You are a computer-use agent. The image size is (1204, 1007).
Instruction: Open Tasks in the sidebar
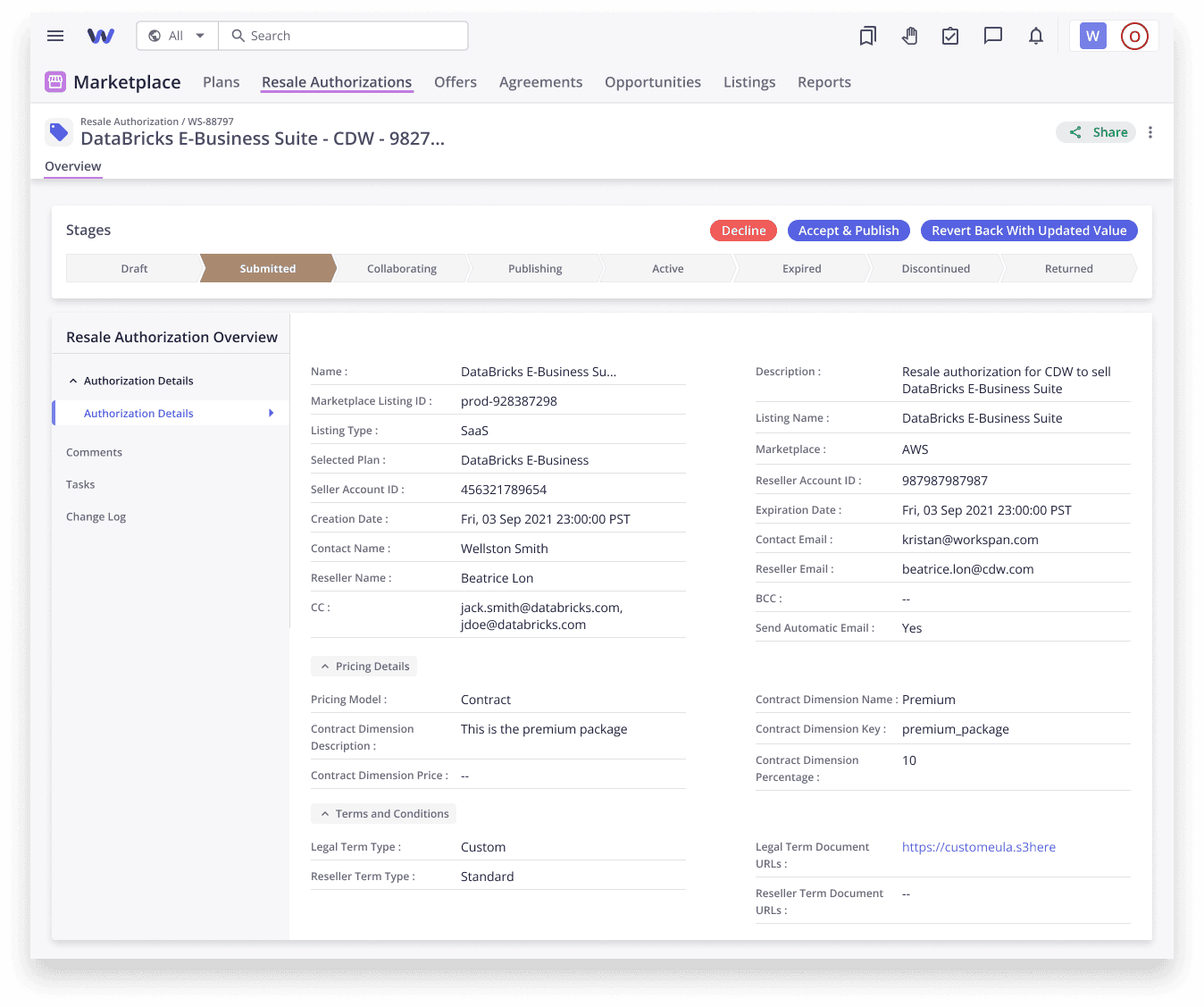point(80,484)
